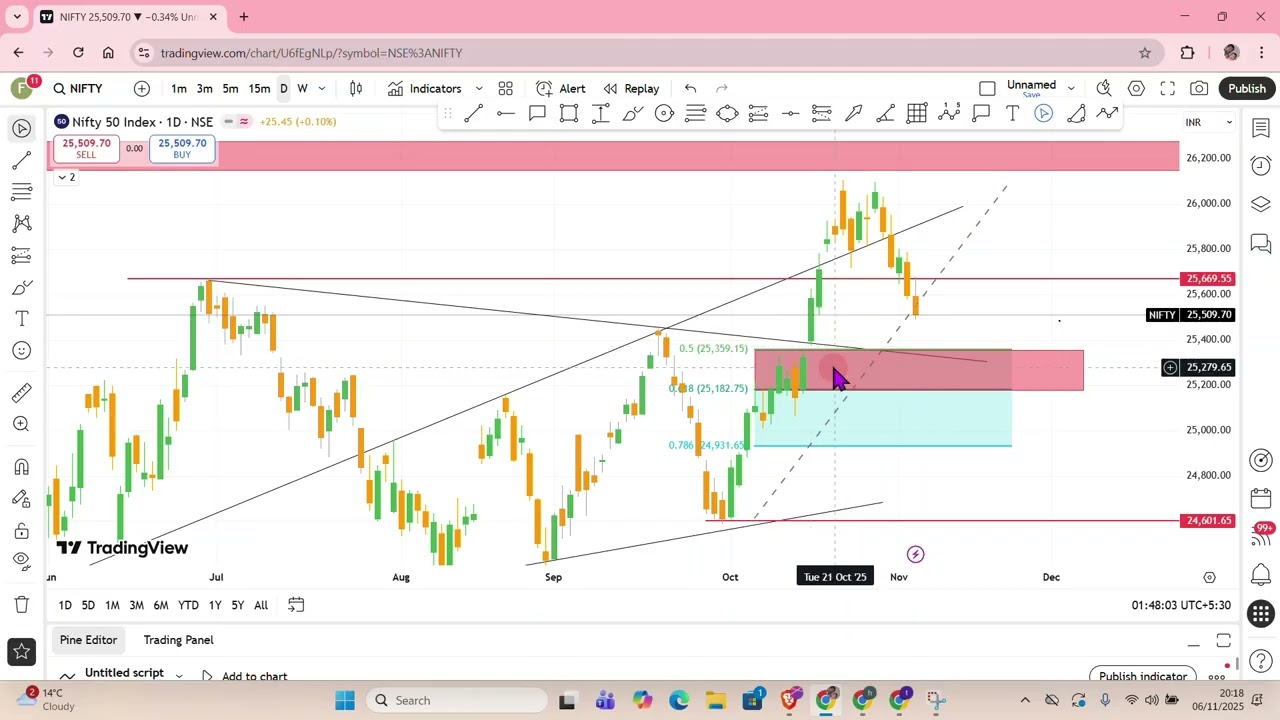Select the brush drawing tool
This screenshot has width=1280, height=720.
[632, 114]
